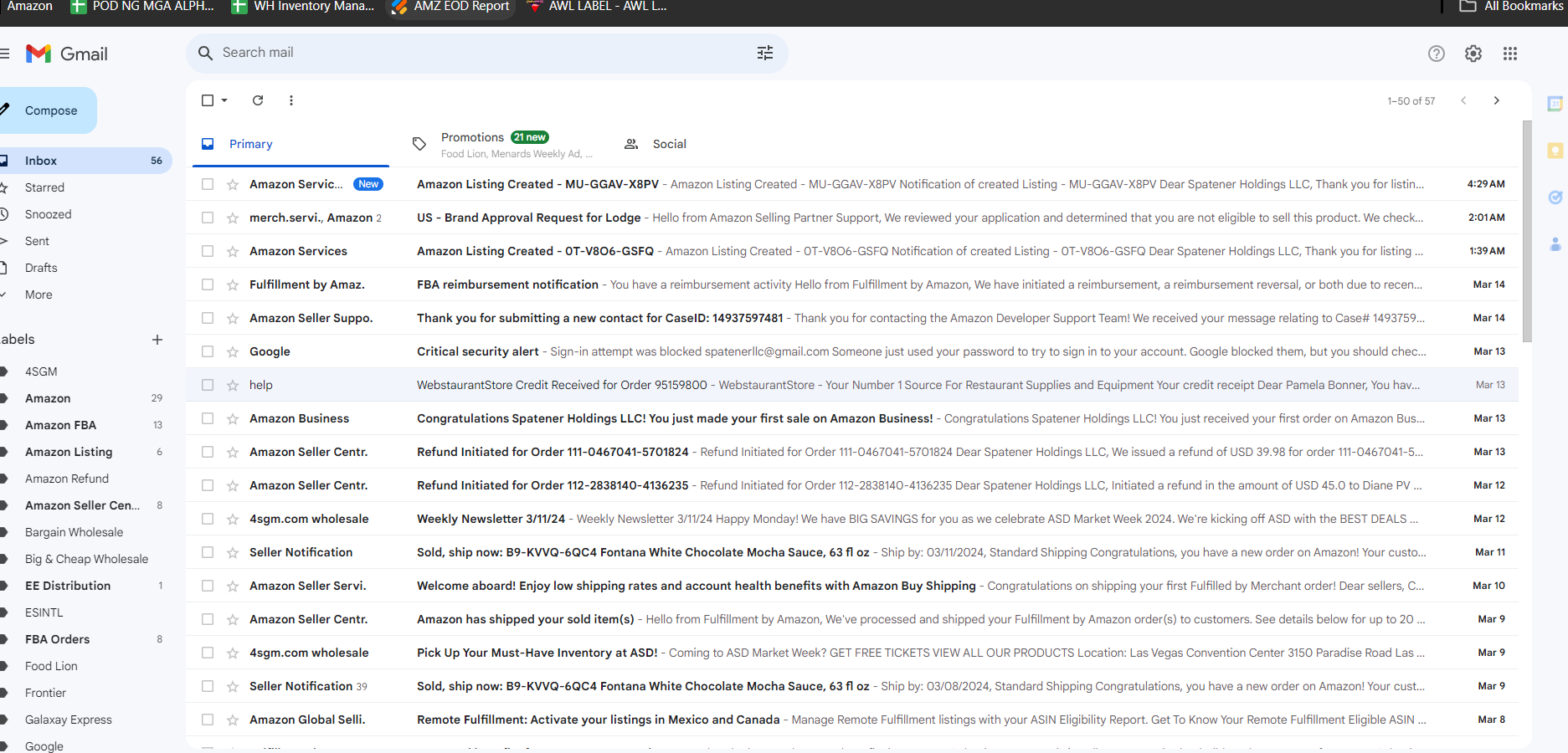Open the Support help icon
1568x753 pixels.
pos(1437,54)
